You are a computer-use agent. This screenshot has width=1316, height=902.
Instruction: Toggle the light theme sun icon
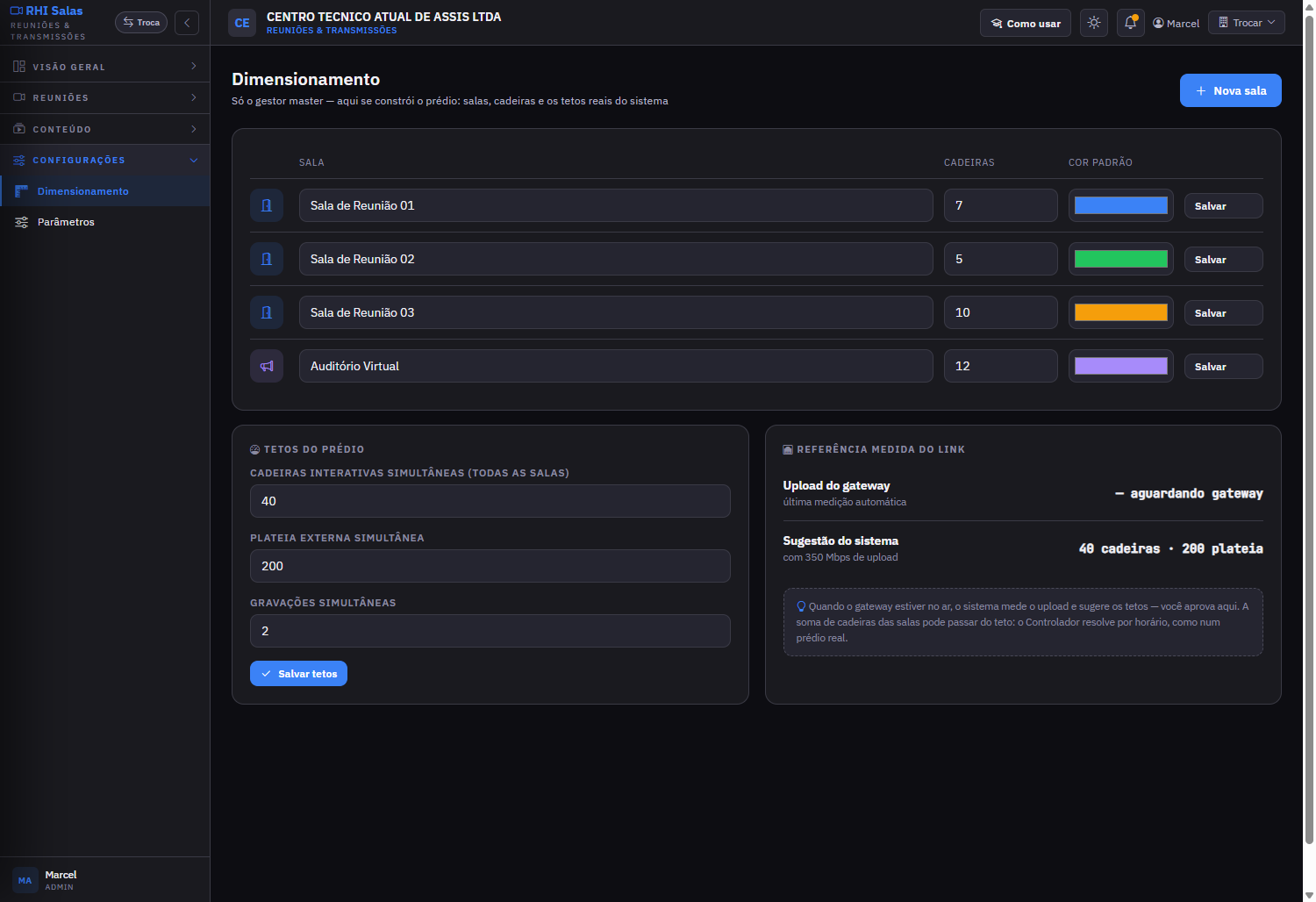pyautogui.click(x=1094, y=23)
